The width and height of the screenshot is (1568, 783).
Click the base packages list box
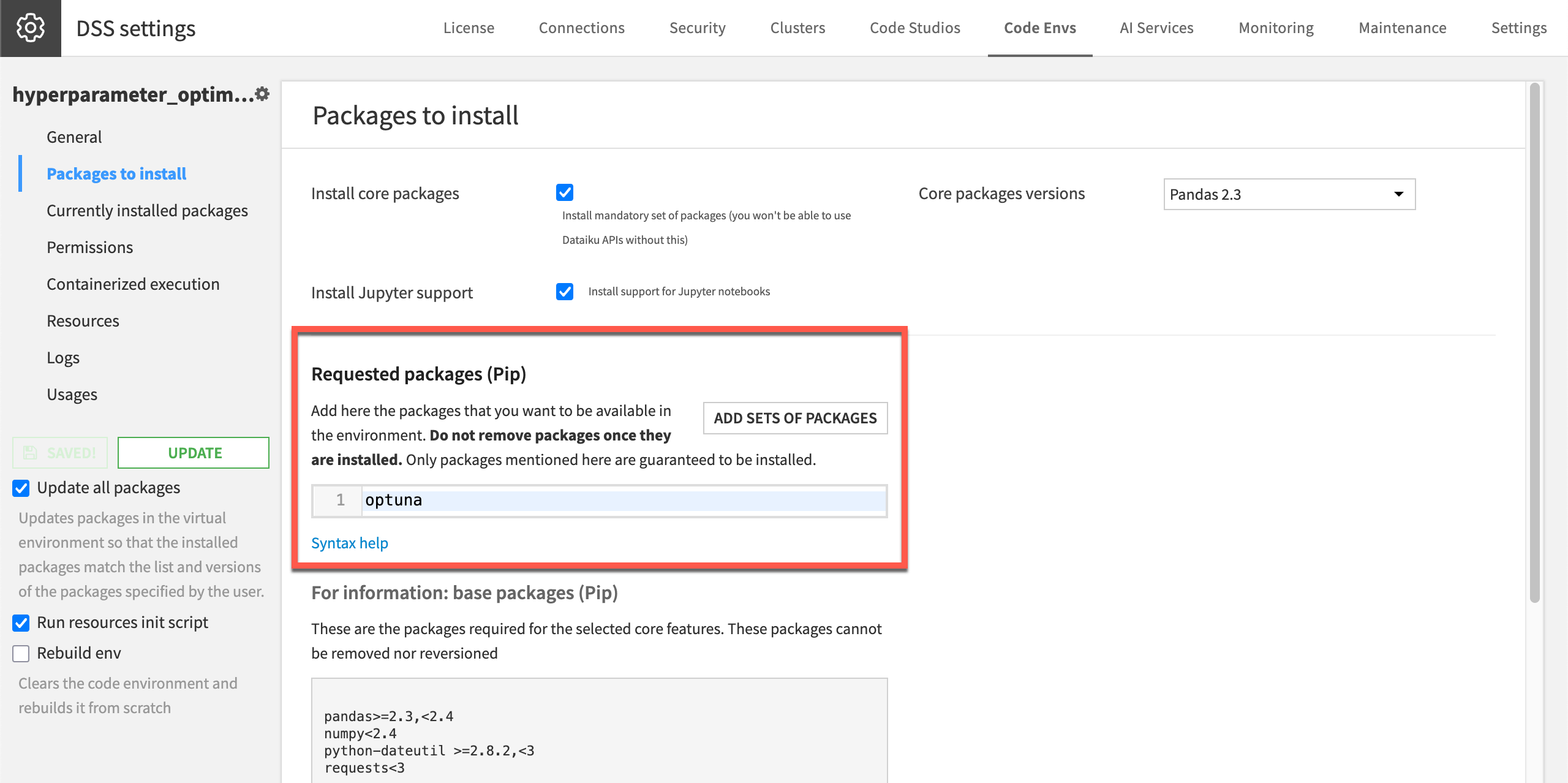coord(599,730)
